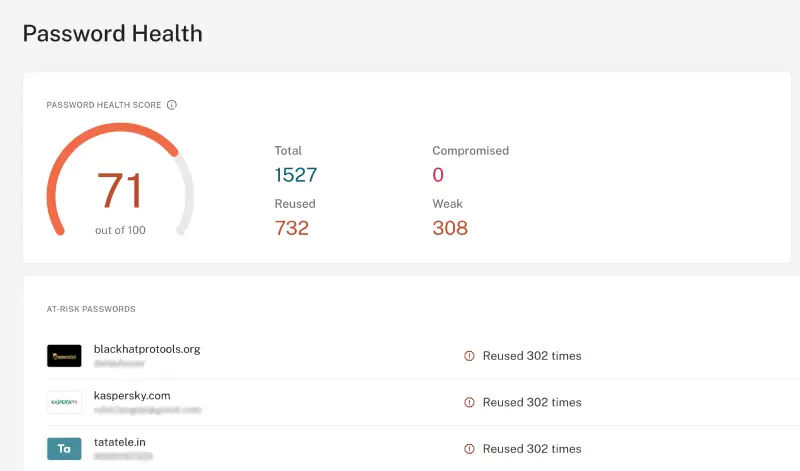Click the Kaspersky site logo
Screen dimensions: 800x471
pos(64,402)
